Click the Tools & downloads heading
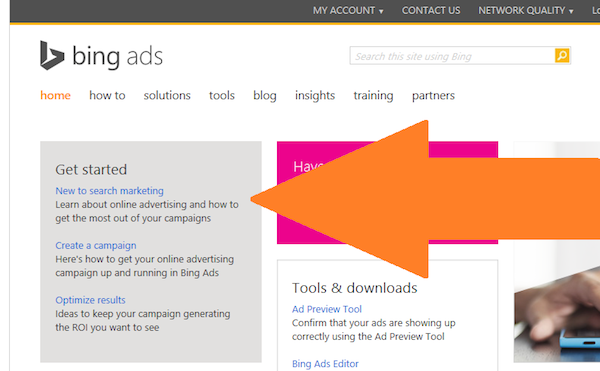Screen dimensions: 600x371 (355, 288)
